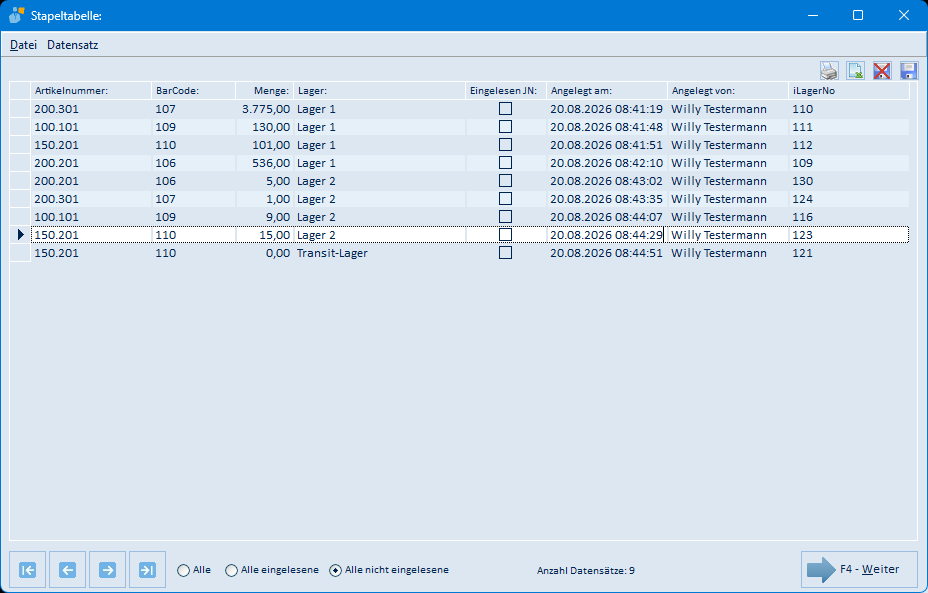Screen dimensions: 928x593
Task: Close the Stapeltabelle window
Action: 904,15
